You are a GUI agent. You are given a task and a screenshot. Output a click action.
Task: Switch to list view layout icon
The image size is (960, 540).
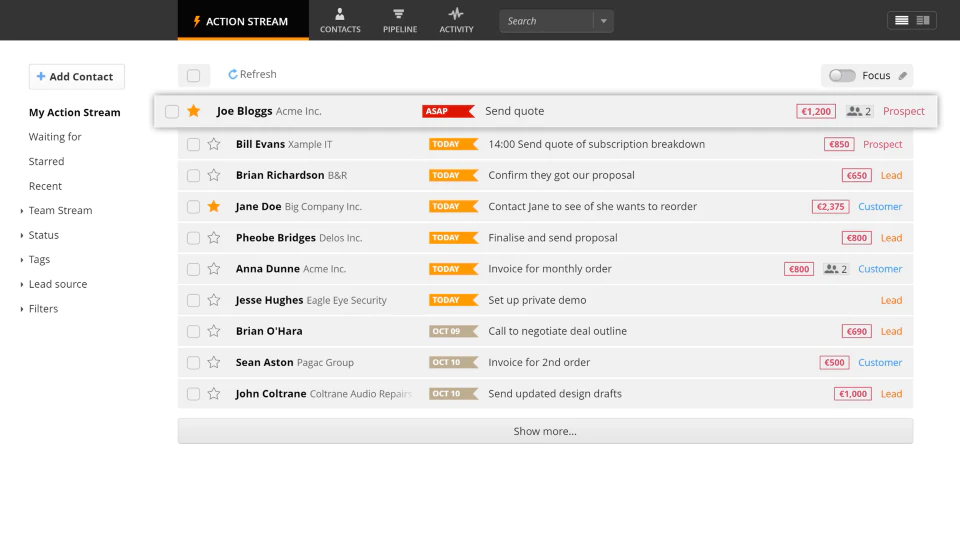(x=901, y=21)
